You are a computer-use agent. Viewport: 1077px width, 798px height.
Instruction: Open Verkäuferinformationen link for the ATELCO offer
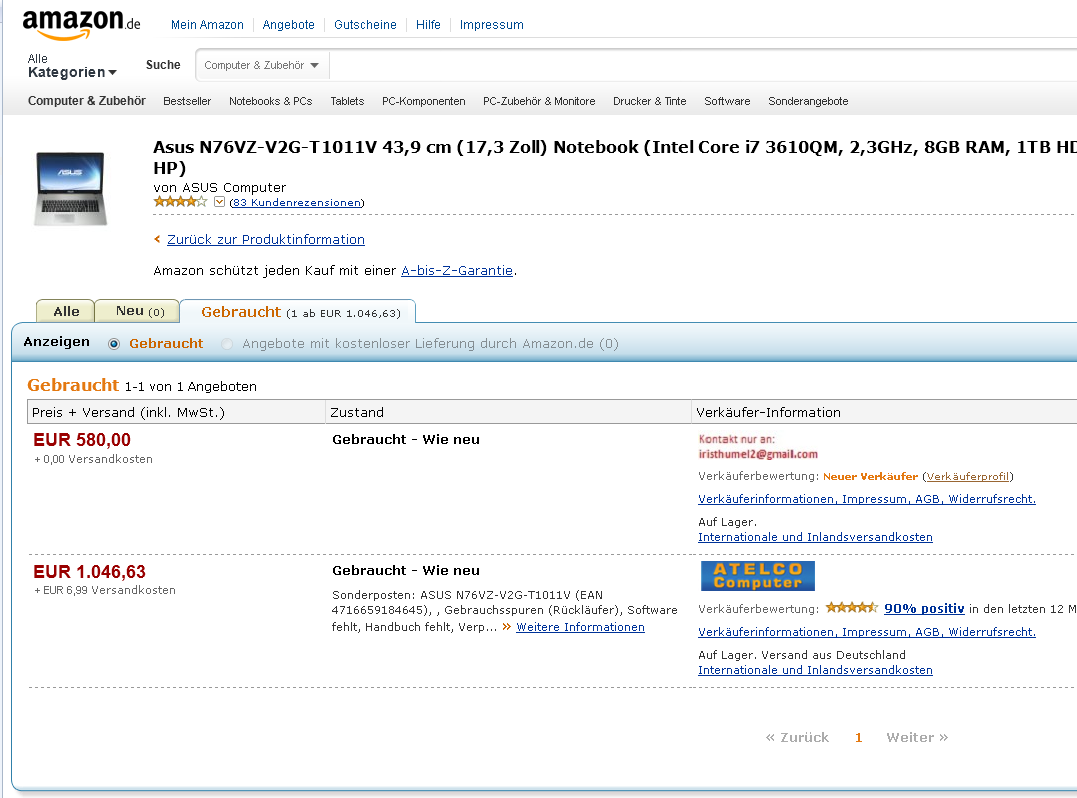pos(867,632)
